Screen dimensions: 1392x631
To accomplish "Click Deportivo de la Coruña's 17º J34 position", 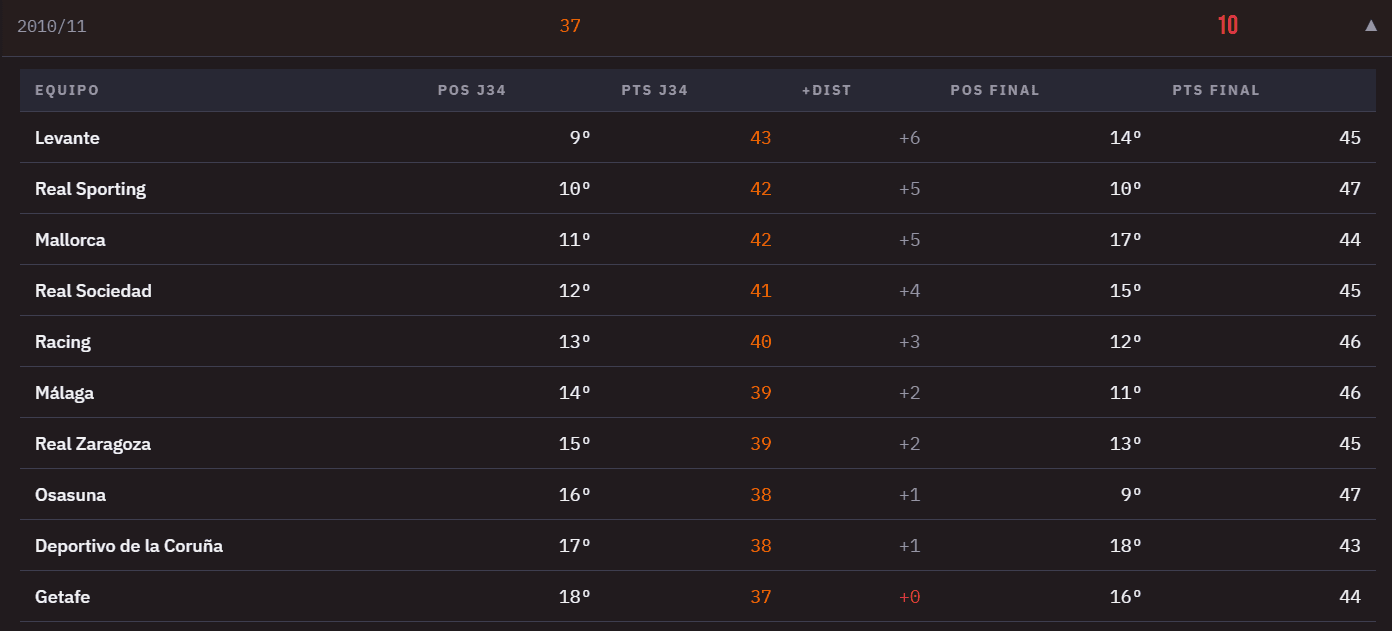I will [575, 546].
